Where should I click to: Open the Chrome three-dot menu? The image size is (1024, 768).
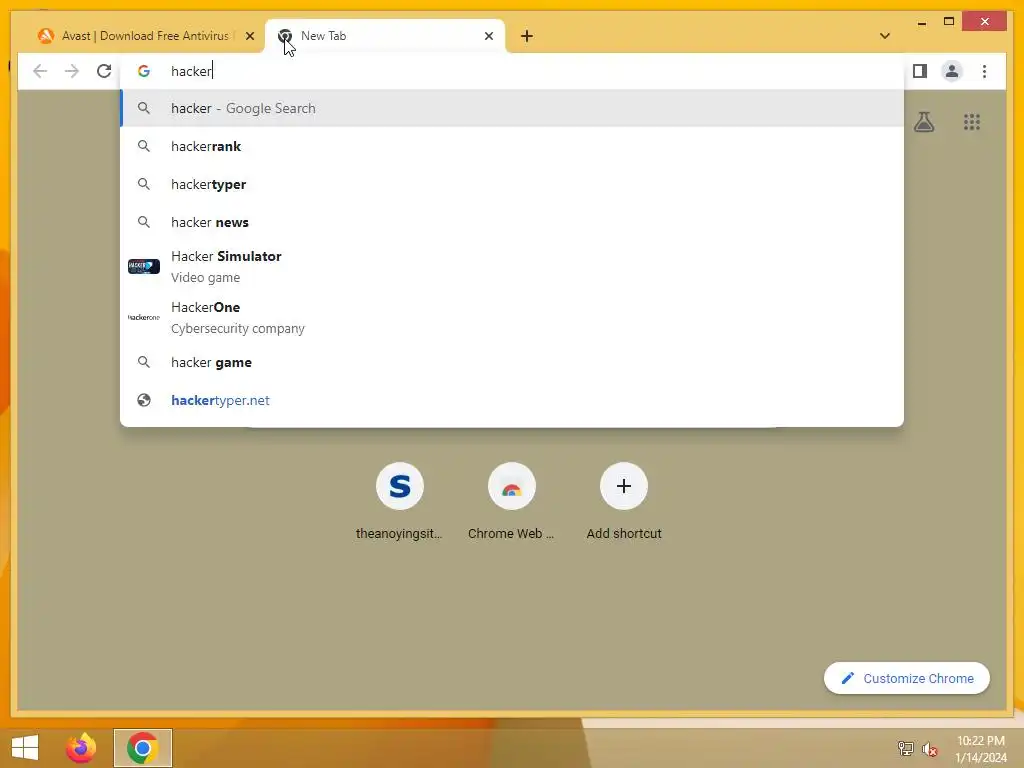pyautogui.click(x=984, y=71)
